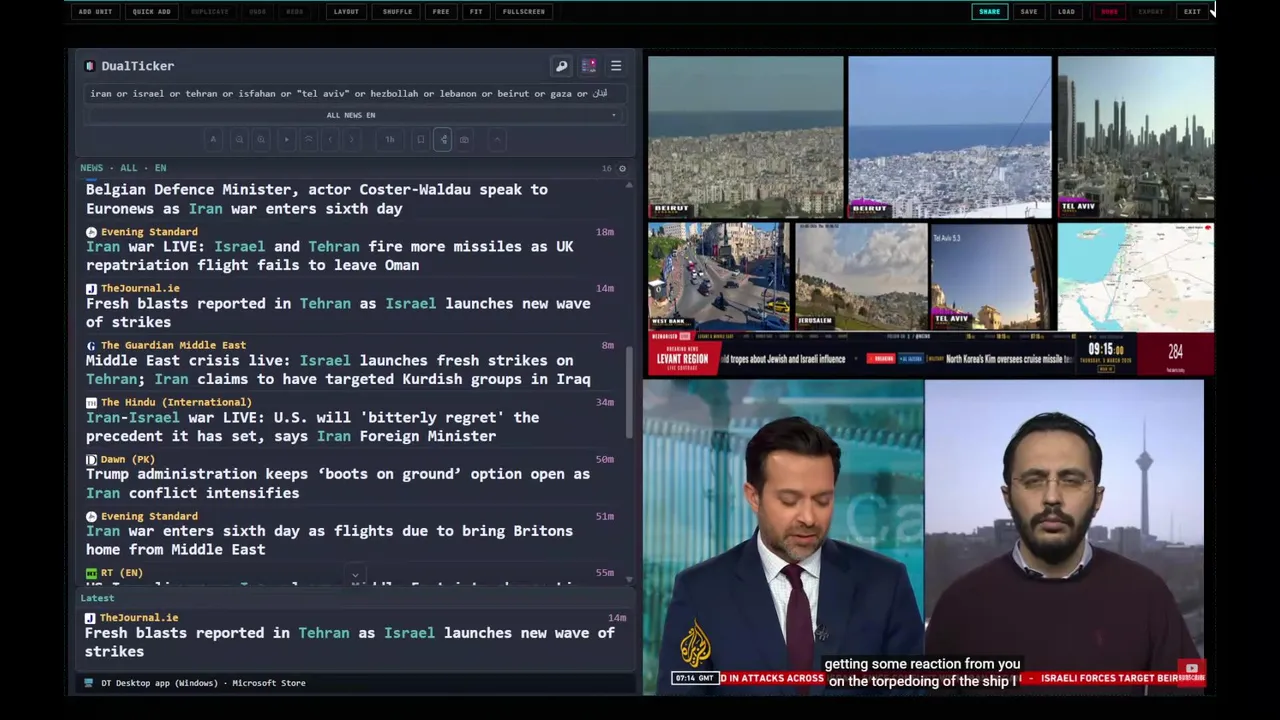Click the TheJournal.ie source icon at 14m
Screen dimensions: 1280x720
coord(91,289)
